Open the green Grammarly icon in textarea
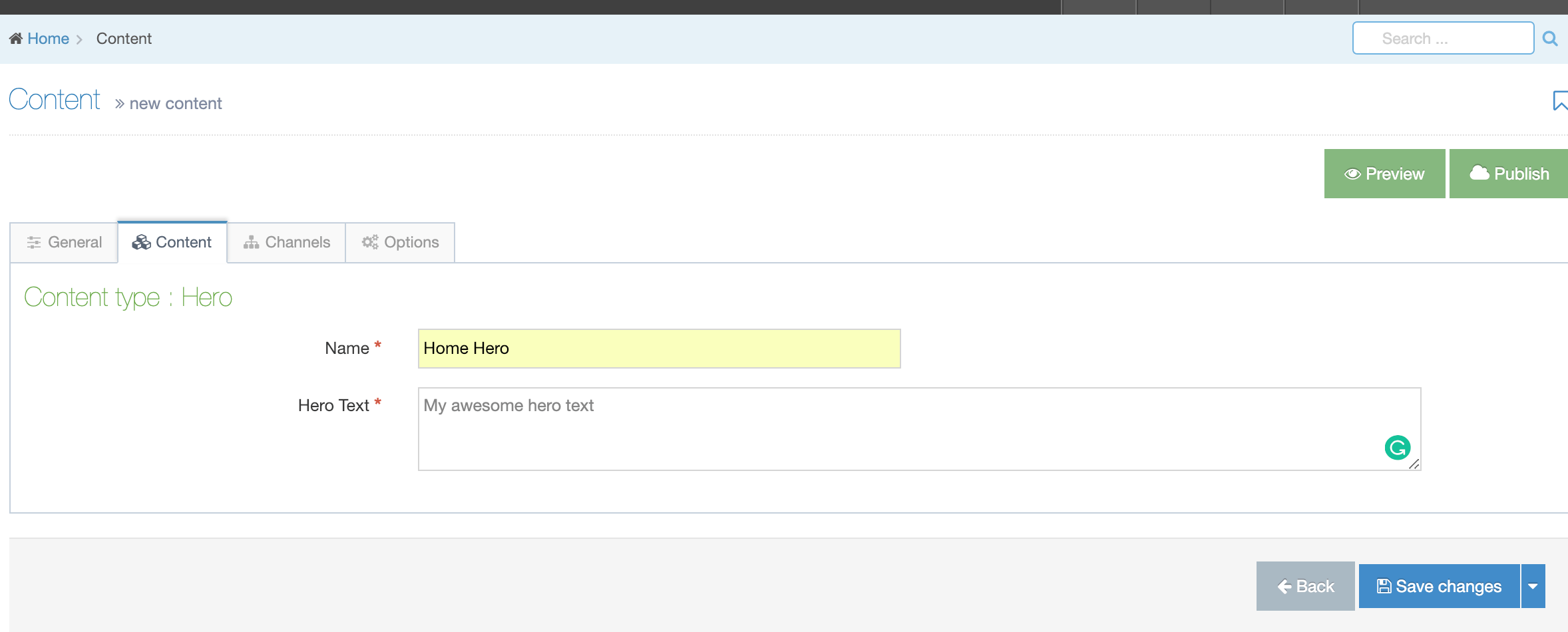The height and width of the screenshot is (632, 1568). pyautogui.click(x=1397, y=448)
